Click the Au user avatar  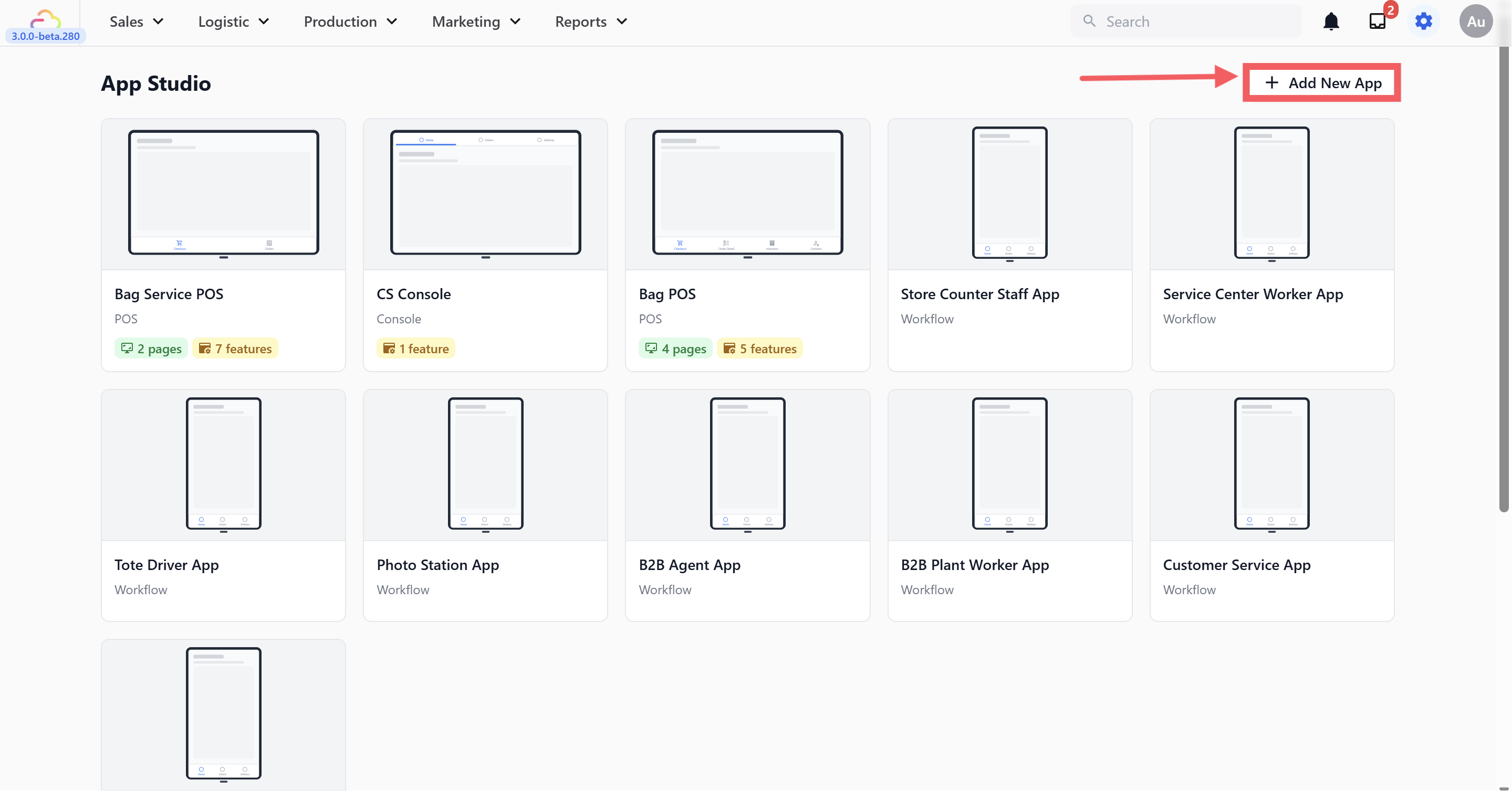tap(1475, 22)
